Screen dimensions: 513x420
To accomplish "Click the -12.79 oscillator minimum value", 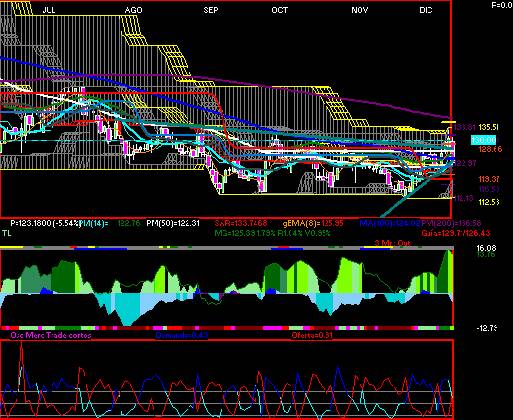I will click(x=487, y=328).
